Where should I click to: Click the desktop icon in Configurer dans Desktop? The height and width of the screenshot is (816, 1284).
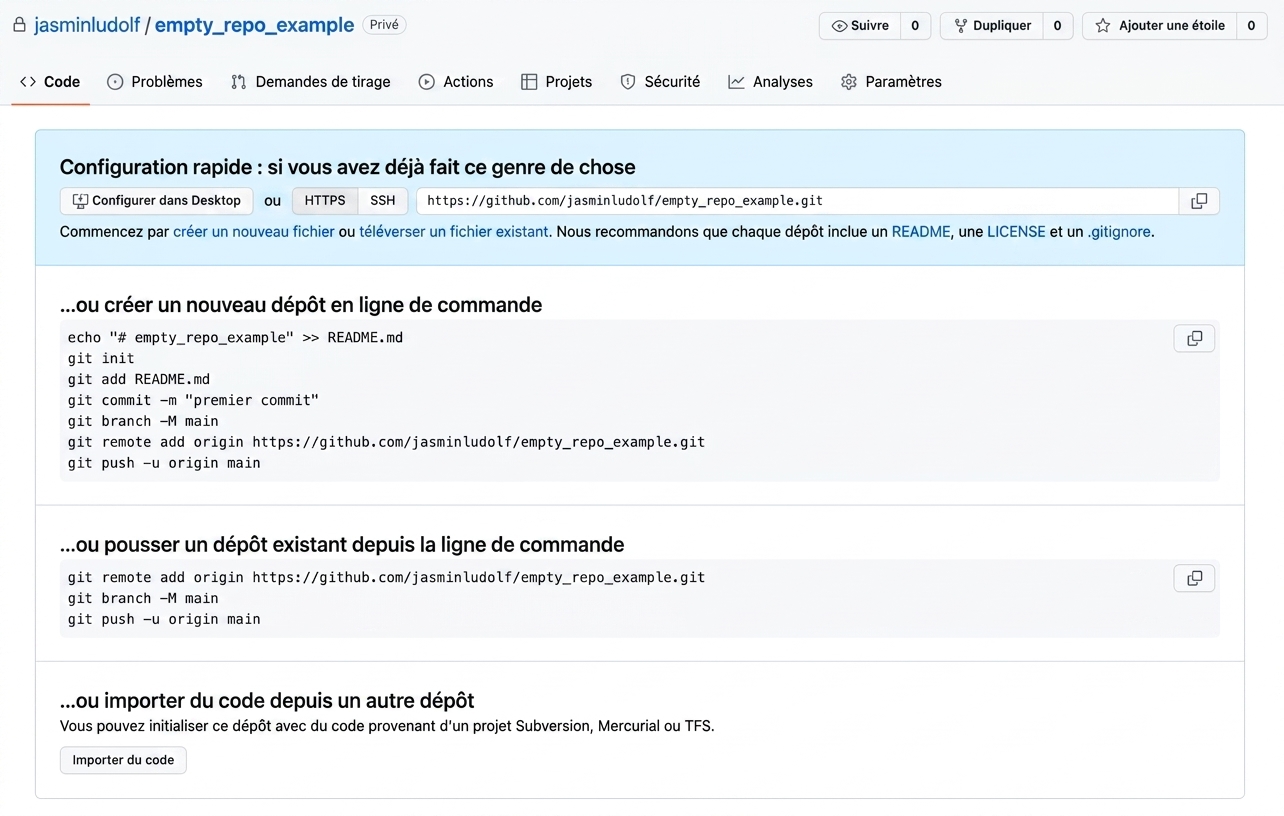[81, 201]
